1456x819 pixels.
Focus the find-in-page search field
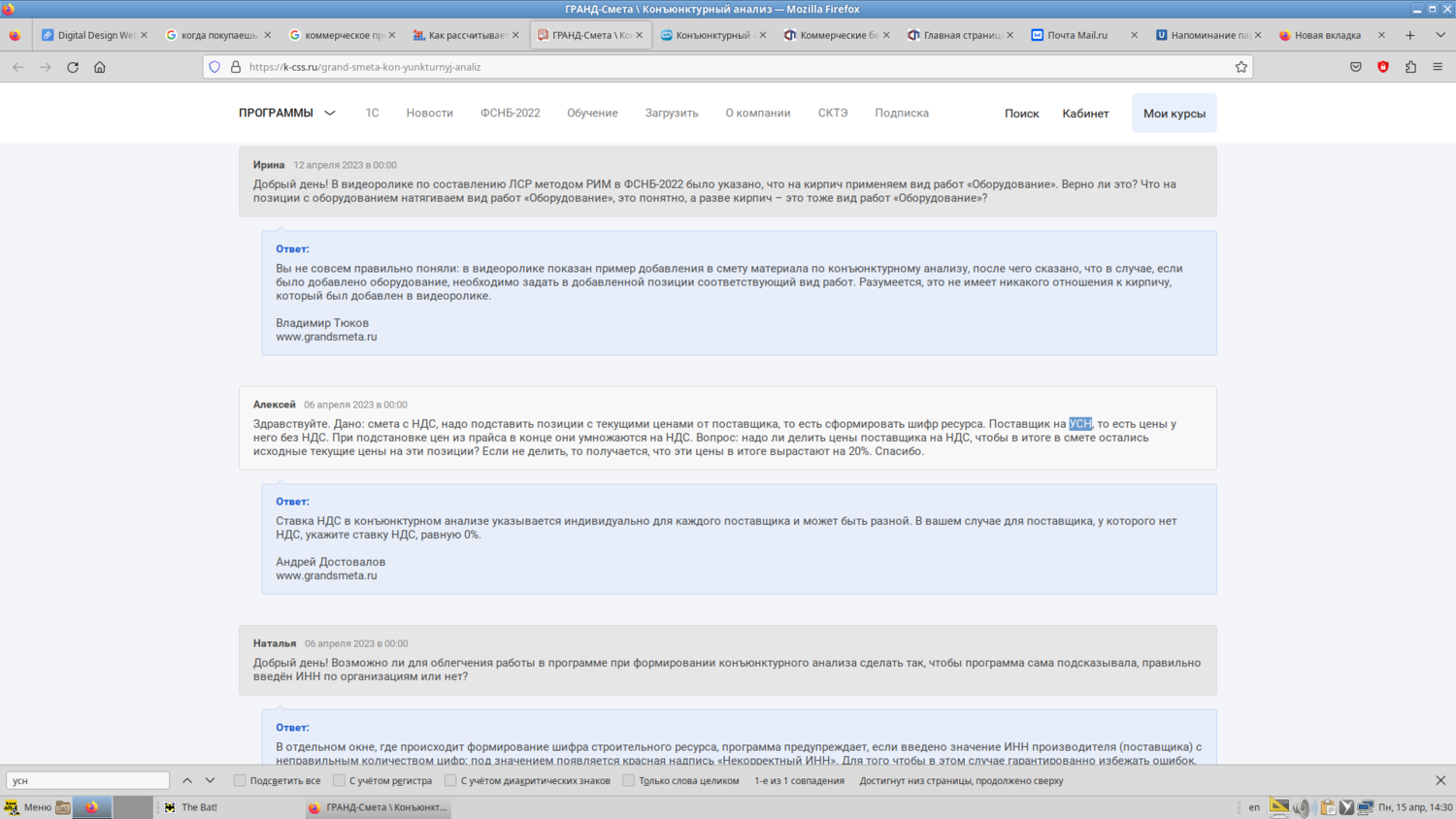[x=88, y=780]
